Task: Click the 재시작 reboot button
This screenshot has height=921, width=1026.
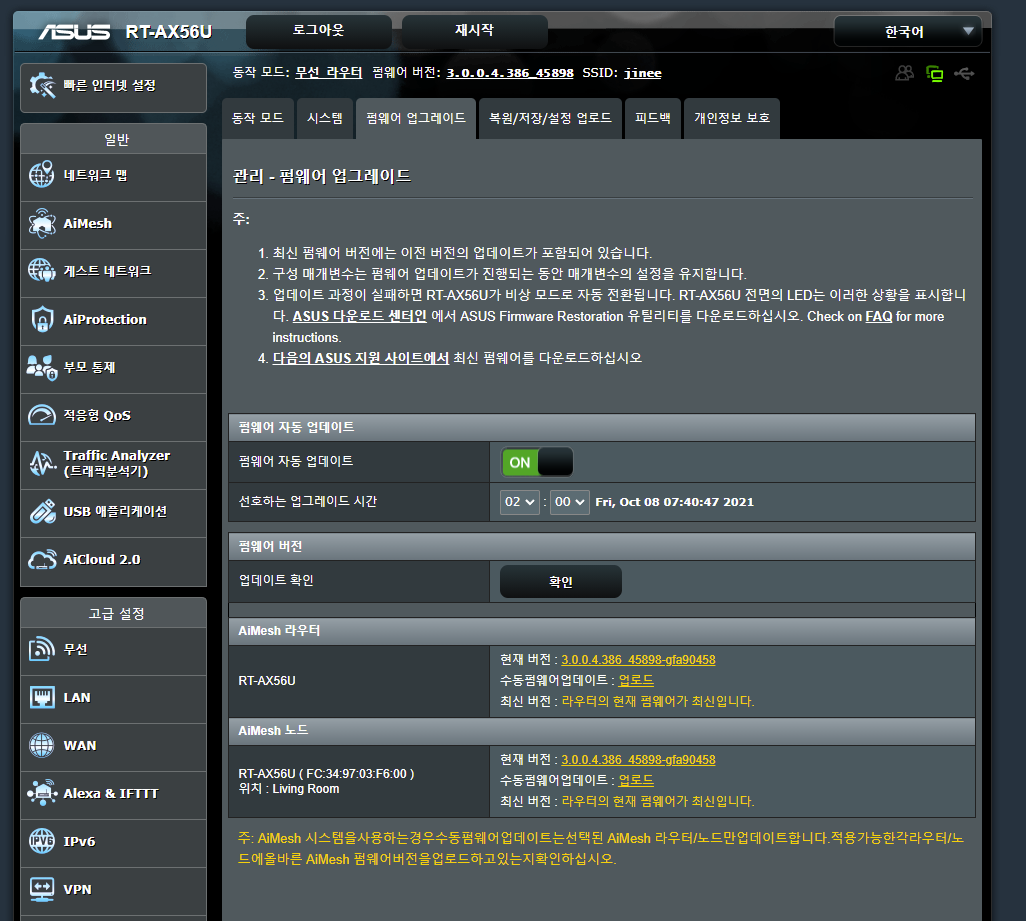Action: click(x=474, y=31)
